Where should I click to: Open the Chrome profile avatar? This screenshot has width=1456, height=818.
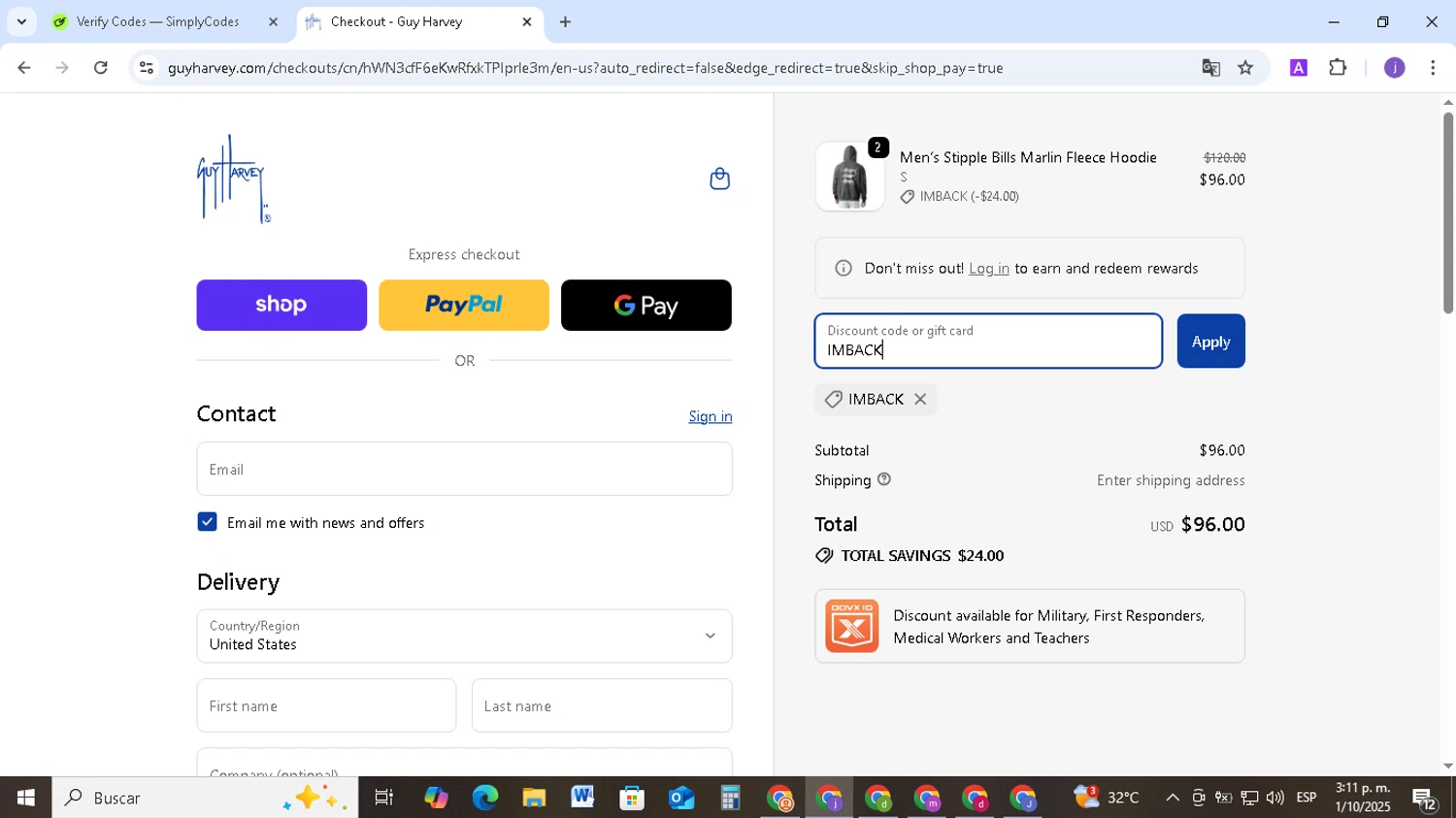[1394, 68]
